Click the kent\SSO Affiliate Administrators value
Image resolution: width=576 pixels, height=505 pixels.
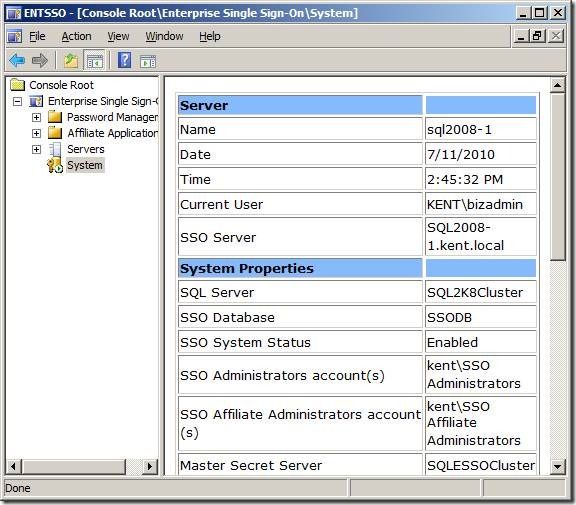(x=474, y=423)
